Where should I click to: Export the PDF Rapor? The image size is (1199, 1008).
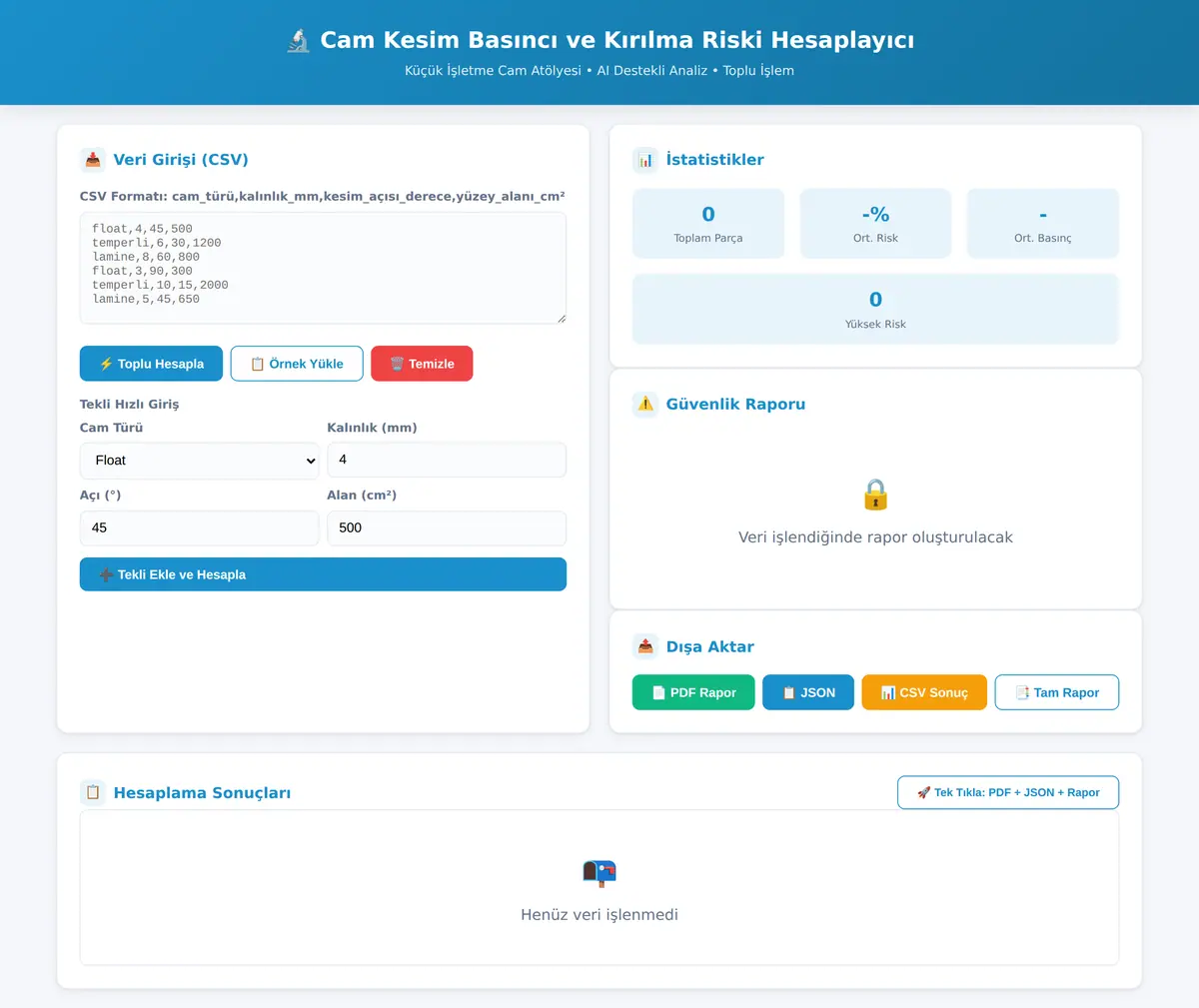click(693, 692)
